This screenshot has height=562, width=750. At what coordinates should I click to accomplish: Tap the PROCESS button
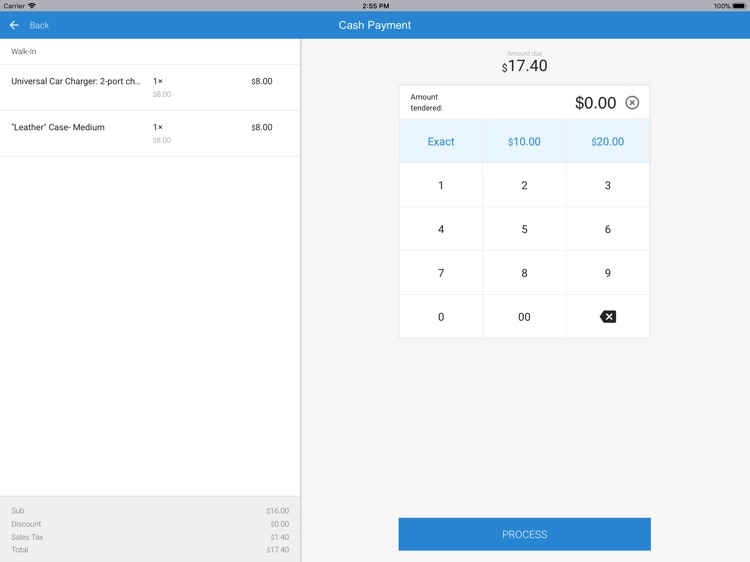[524, 534]
